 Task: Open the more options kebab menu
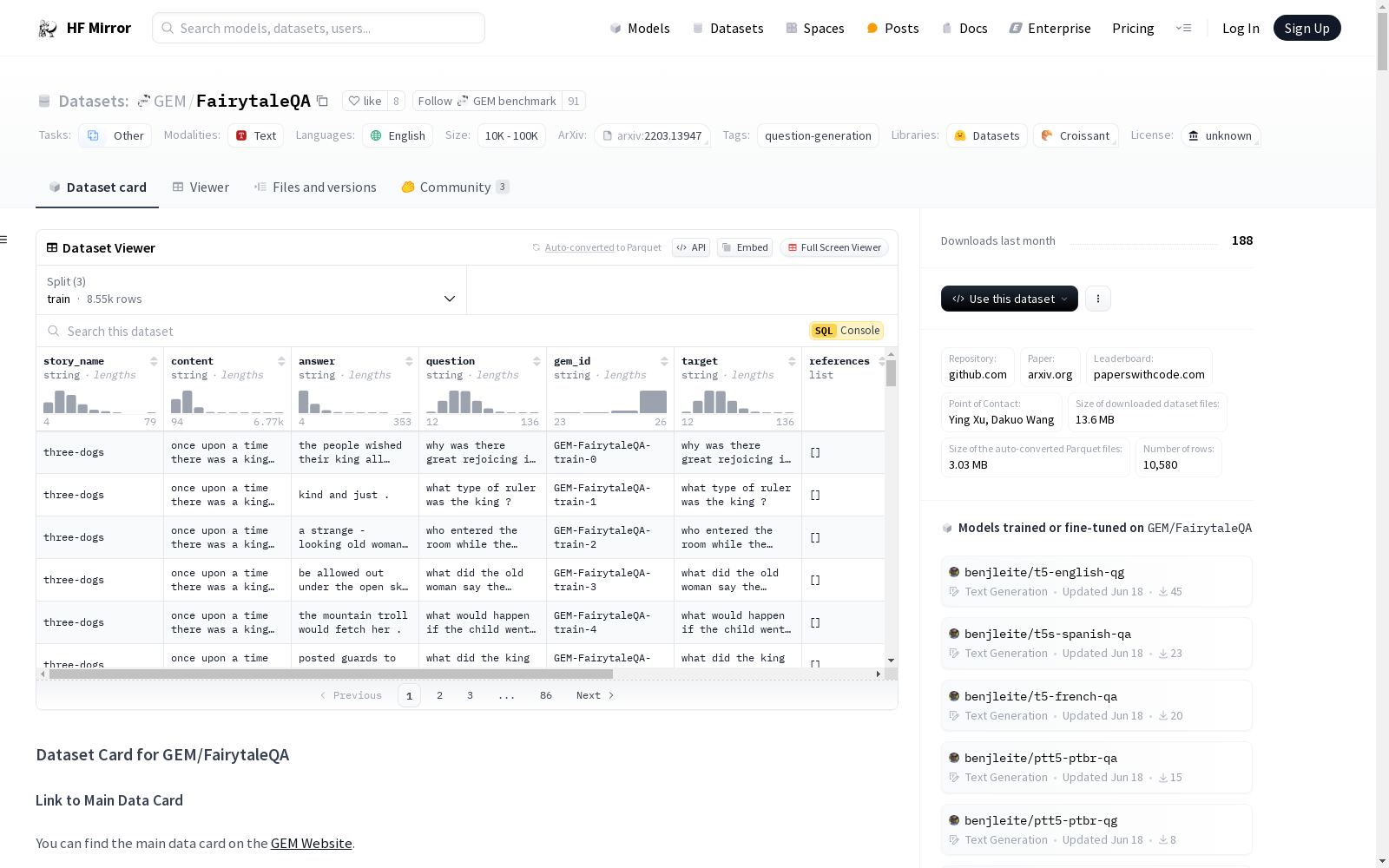pos(1098,299)
